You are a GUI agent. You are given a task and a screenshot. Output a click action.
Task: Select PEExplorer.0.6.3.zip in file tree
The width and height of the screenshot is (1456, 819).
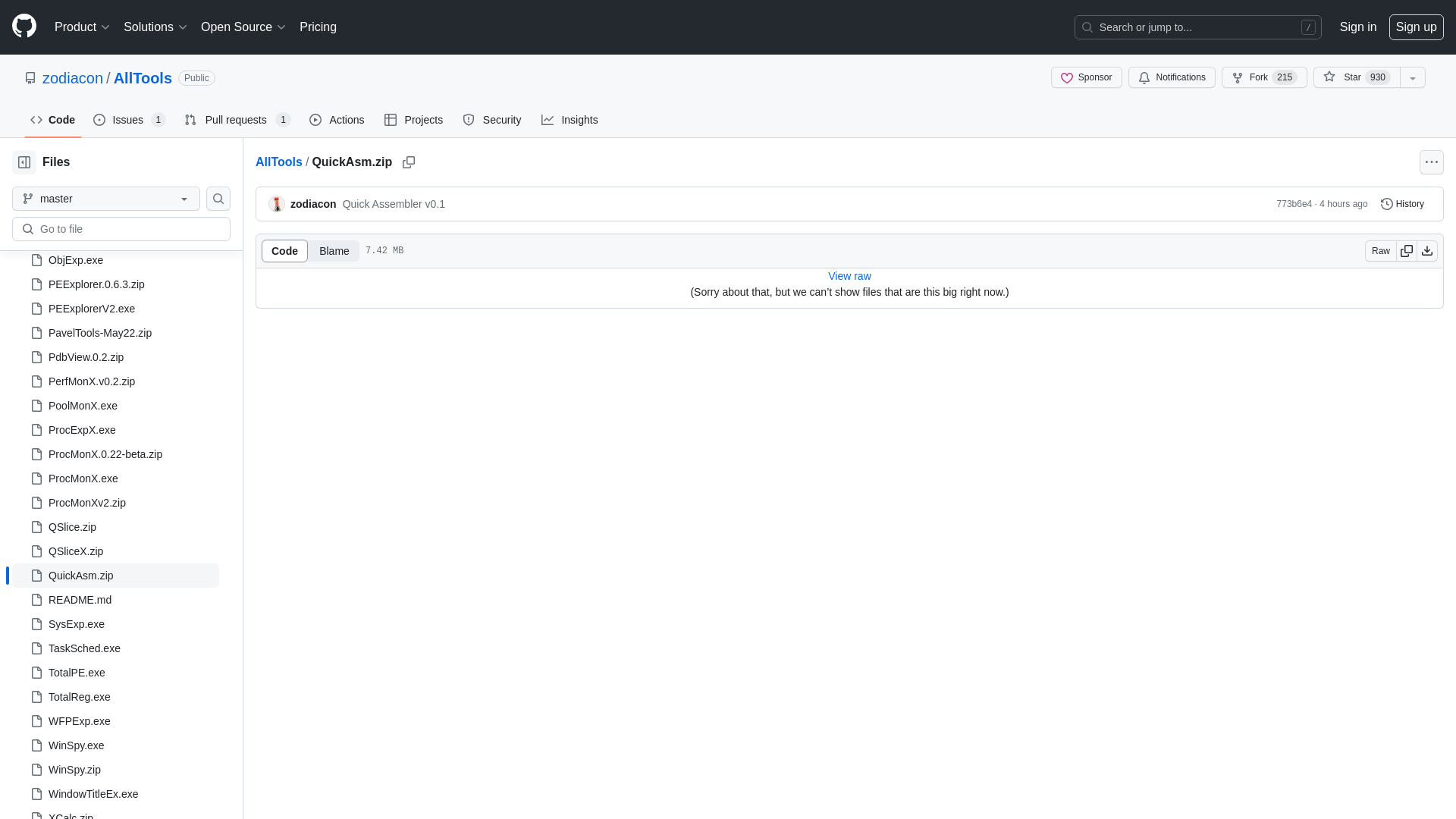[115, 284]
